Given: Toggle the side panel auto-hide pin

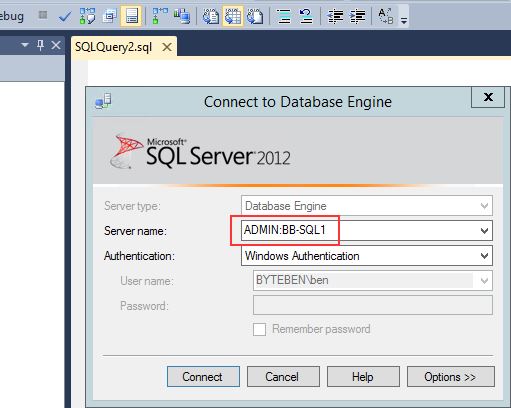Looking at the screenshot, I should click(x=40, y=45).
